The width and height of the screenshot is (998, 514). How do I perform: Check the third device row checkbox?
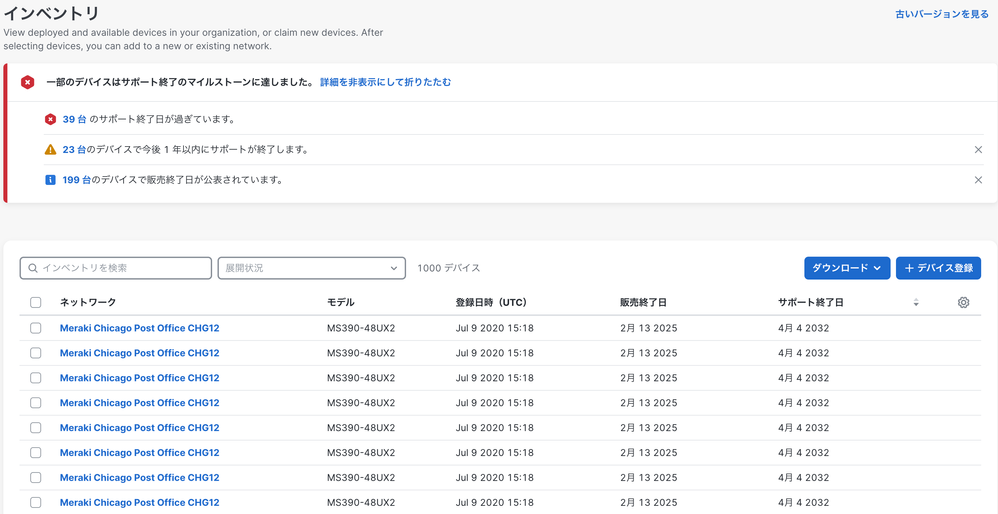coord(36,378)
